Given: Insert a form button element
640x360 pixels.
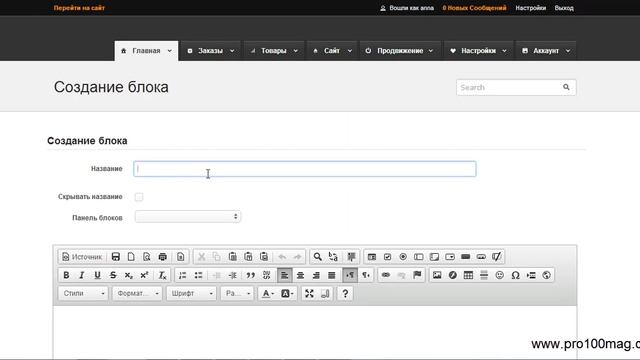Looking at the screenshot, I should [x=466, y=257].
